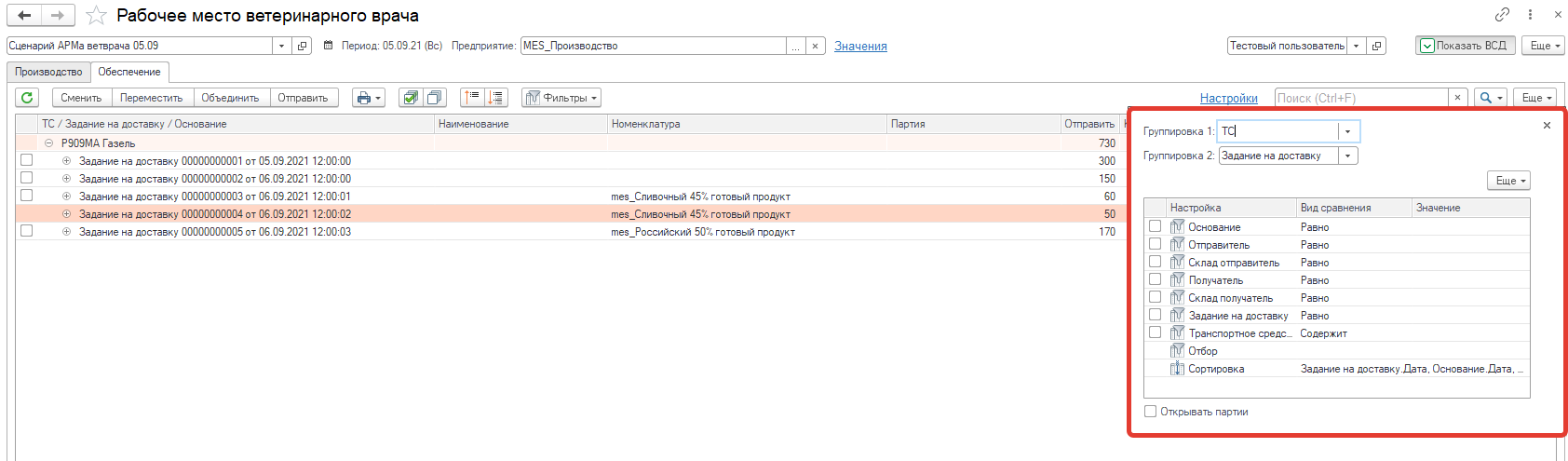Viewport: 1568px width, 461px height.
Task: Open the Фильтры dropdown button
Action: pos(561,98)
